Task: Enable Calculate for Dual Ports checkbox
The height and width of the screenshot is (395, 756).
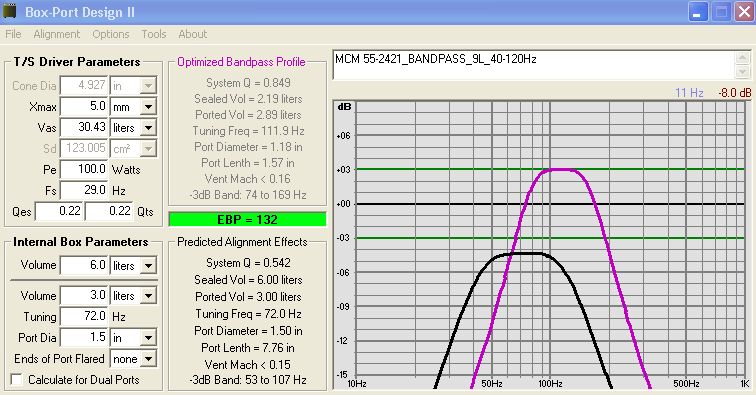Action: 17,380
